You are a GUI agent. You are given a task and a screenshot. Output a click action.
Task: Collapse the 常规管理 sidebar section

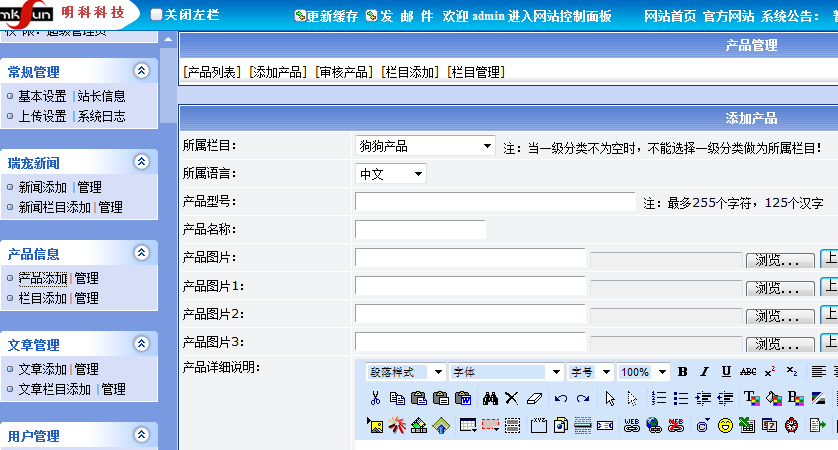coord(142,71)
